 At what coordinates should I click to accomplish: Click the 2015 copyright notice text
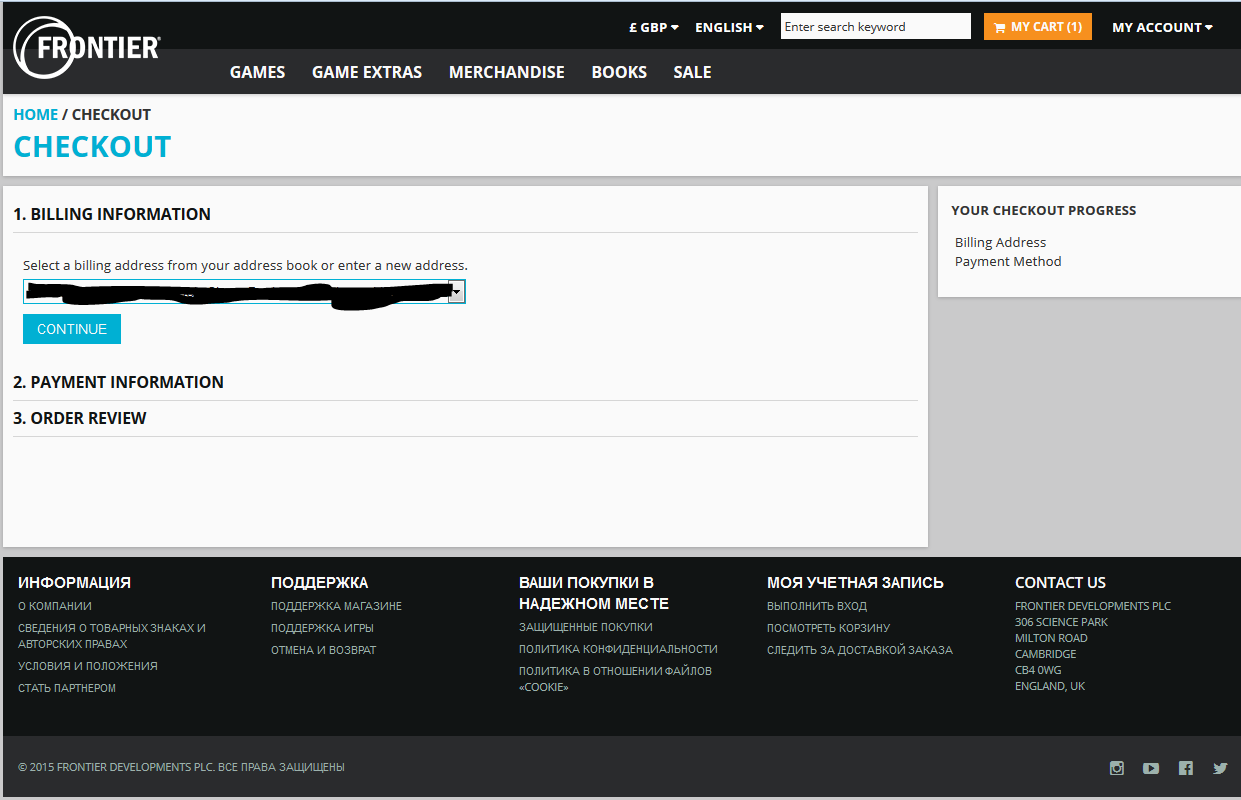(181, 767)
